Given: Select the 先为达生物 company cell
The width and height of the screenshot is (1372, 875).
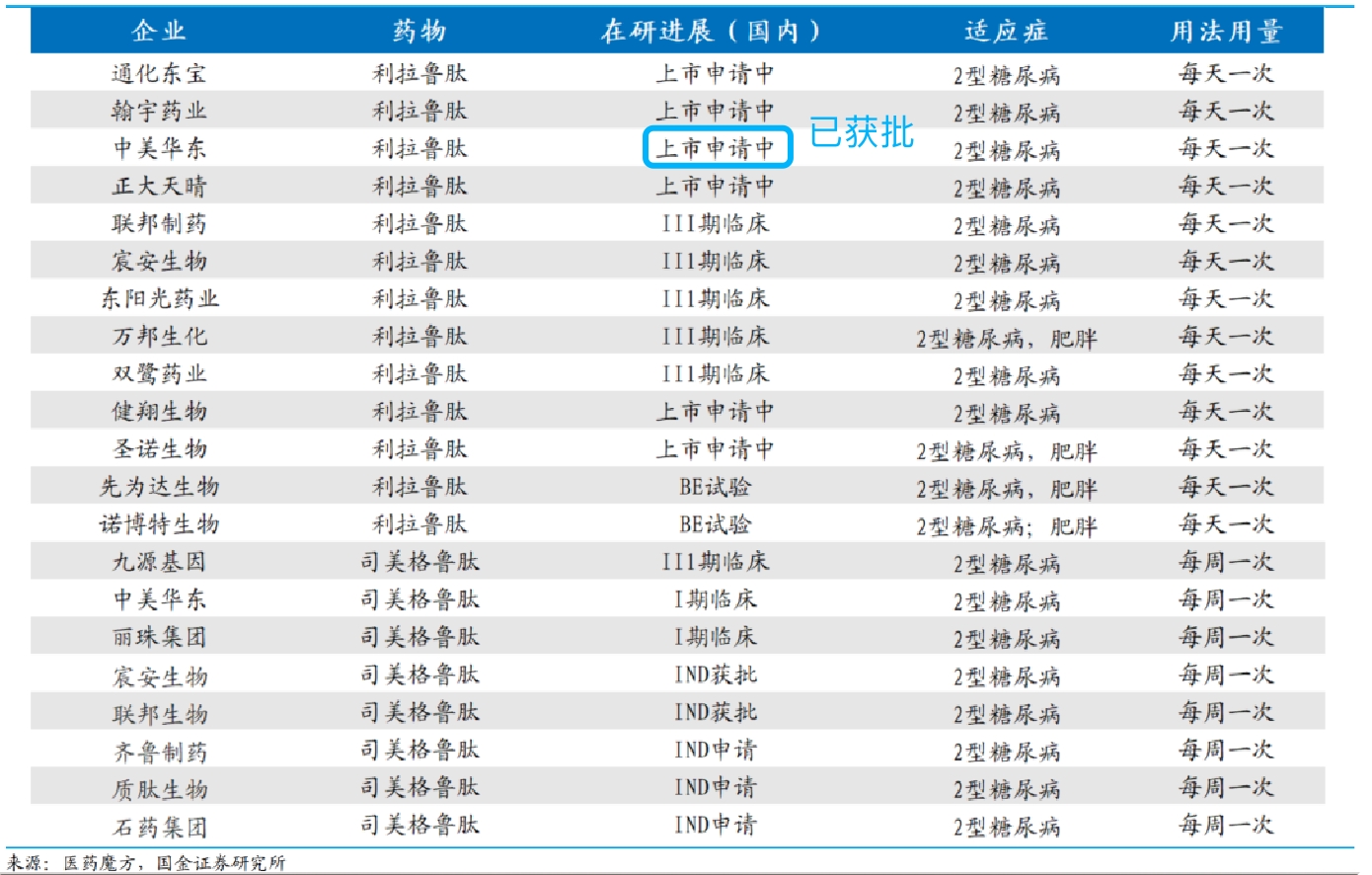Looking at the screenshot, I should pyautogui.click(x=159, y=486).
